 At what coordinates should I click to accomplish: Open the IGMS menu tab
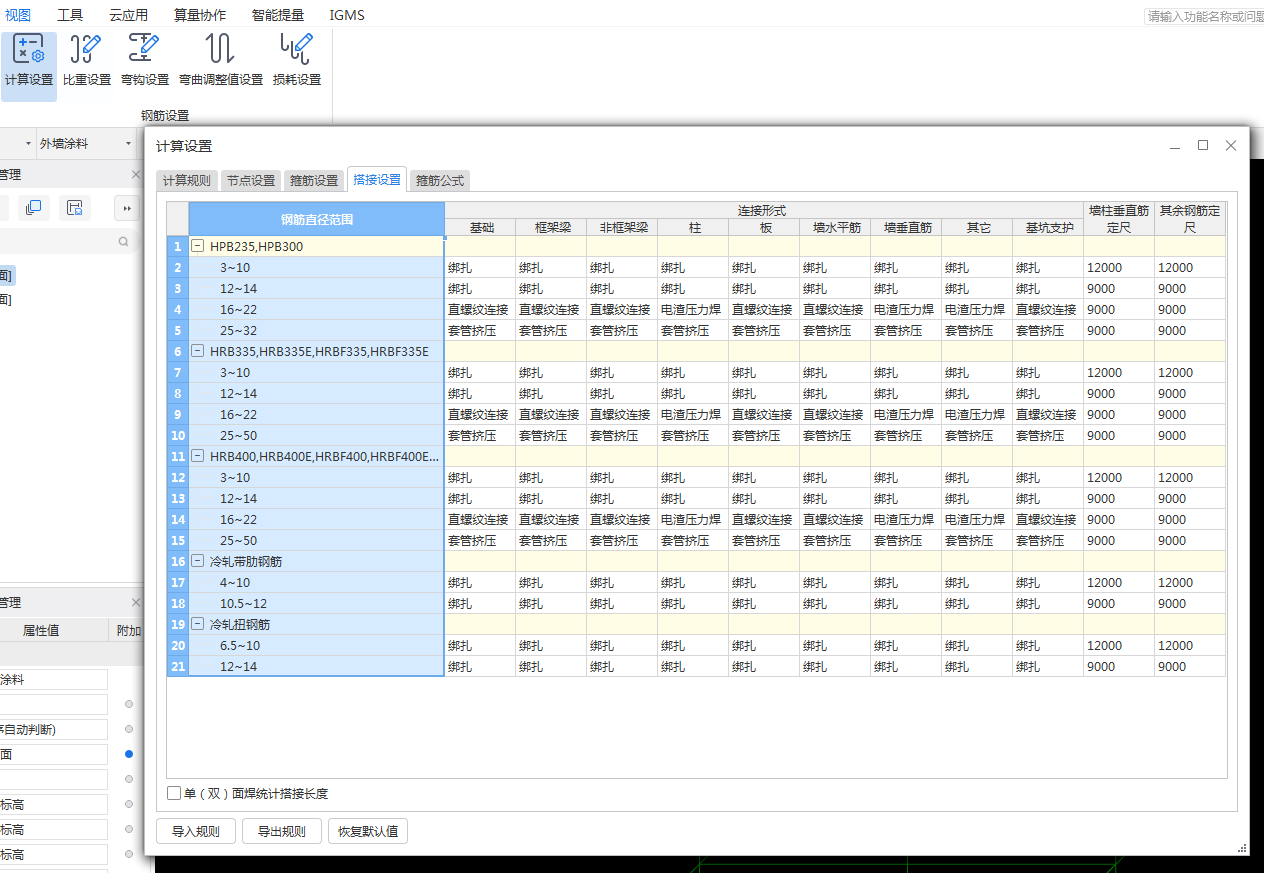(347, 15)
